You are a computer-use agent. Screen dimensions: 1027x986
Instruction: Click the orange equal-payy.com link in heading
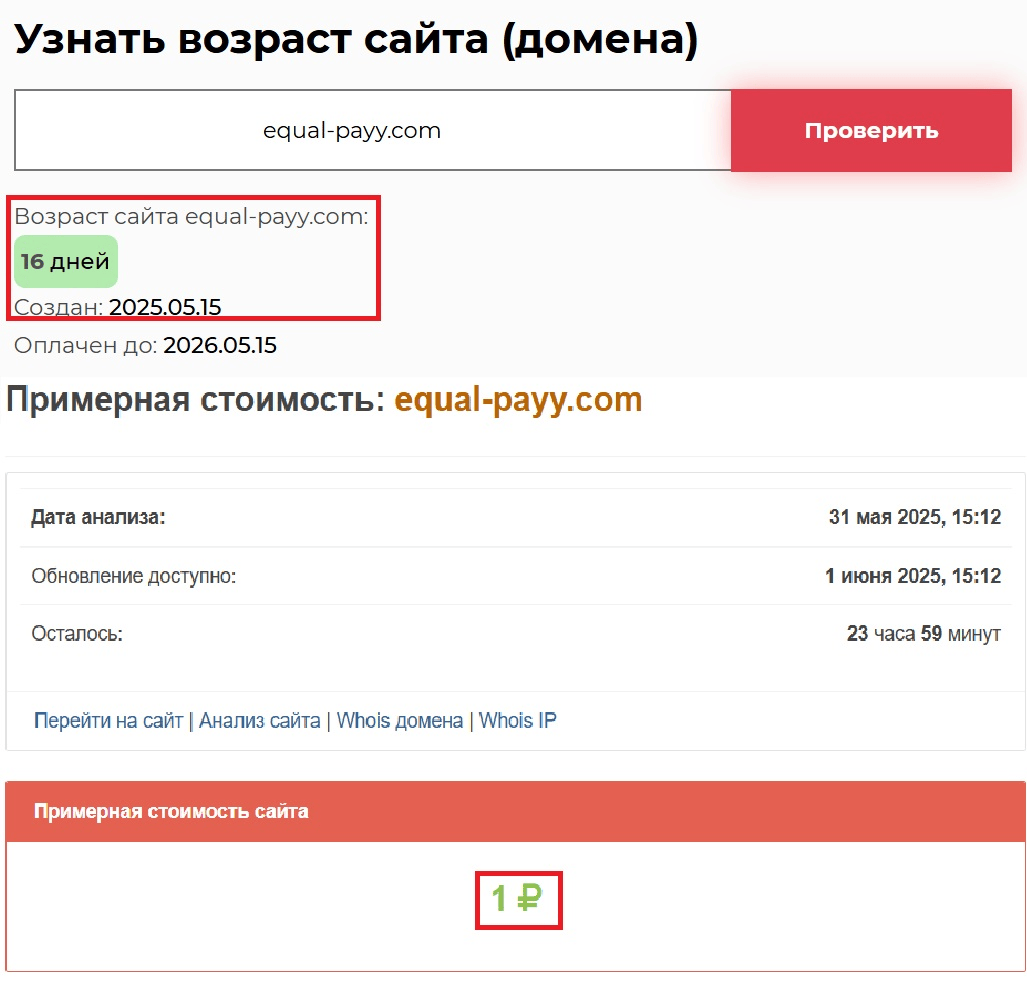(x=518, y=400)
